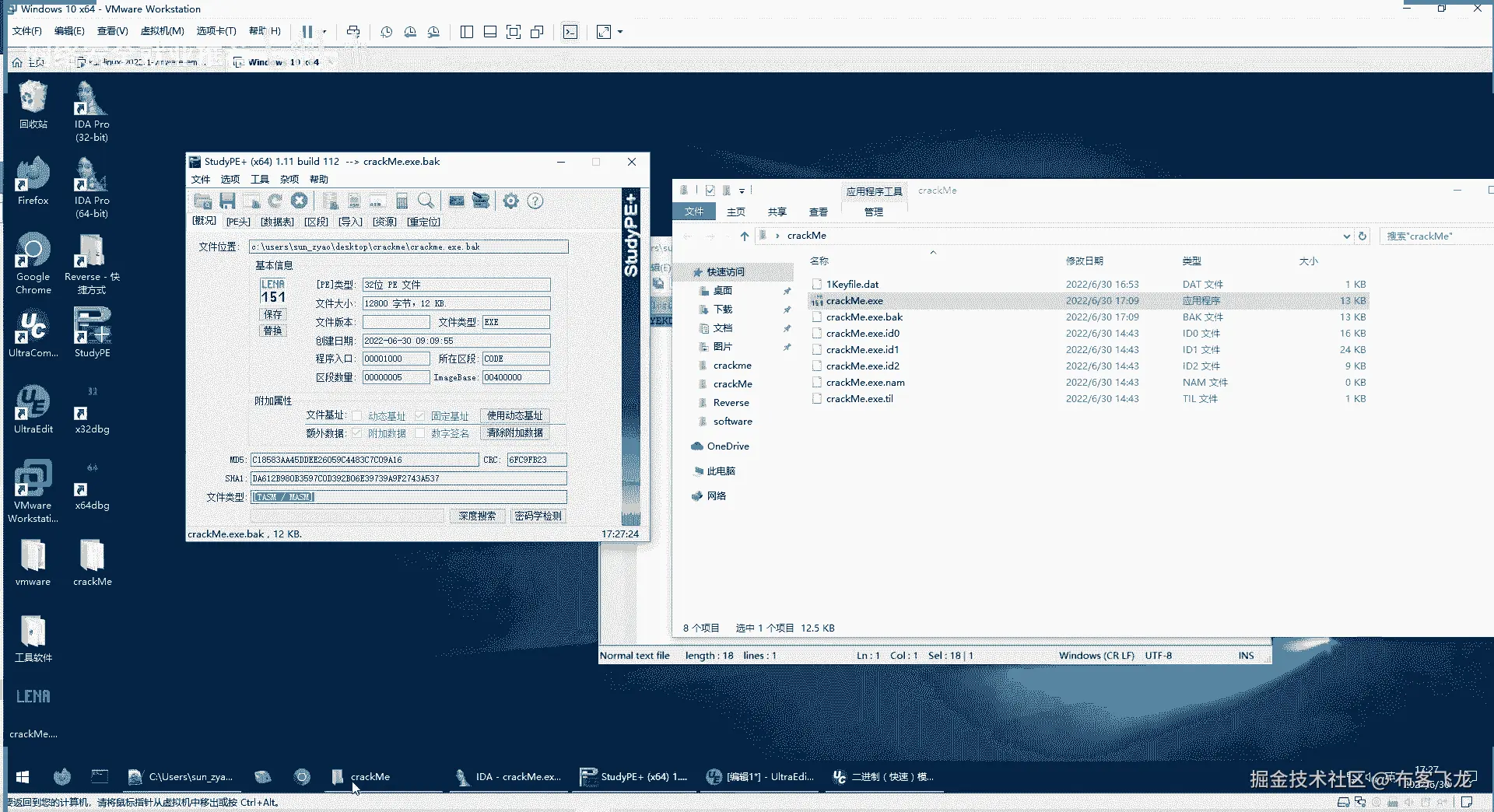Click the up arrow in Explorer navigation
This screenshot has height=812, width=1494.
pos(745,236)
